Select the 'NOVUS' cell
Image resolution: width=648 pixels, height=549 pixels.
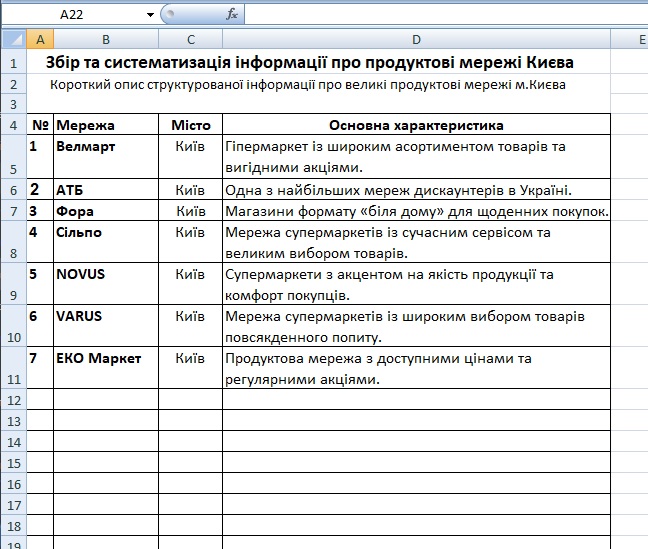(x=106, y=284)
